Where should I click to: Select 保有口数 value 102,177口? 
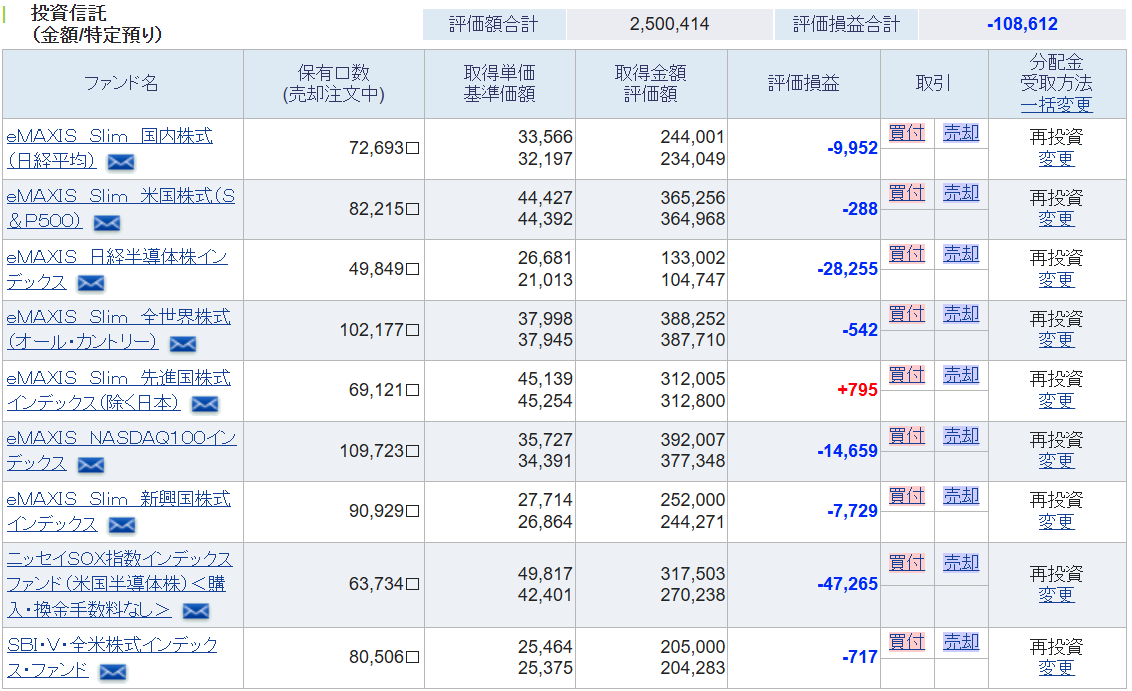point(380,330)
